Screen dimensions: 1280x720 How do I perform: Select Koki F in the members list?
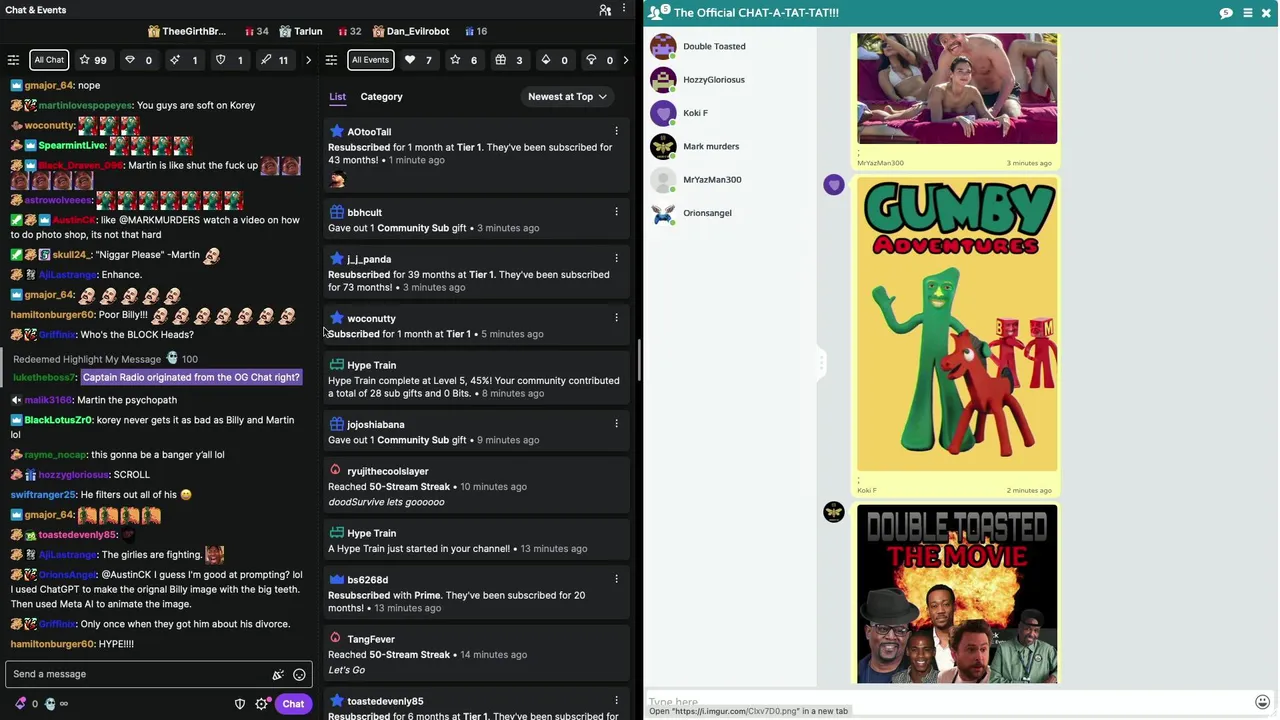pyautogui.click(x=695, y=113)
